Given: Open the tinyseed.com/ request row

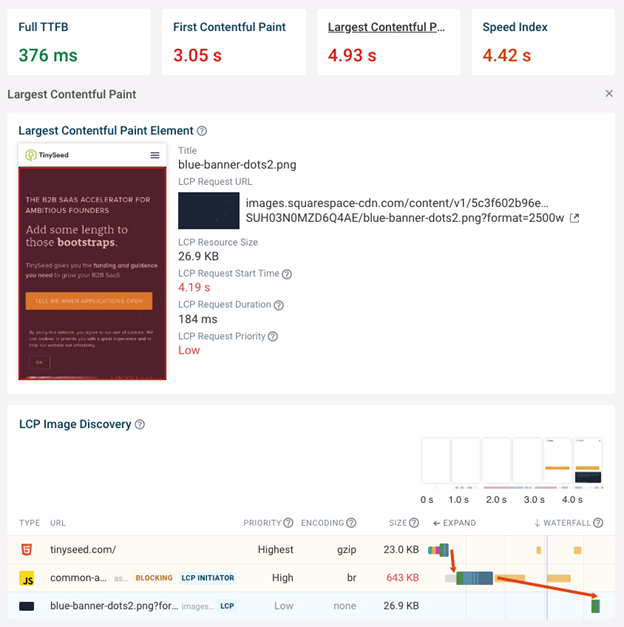Looking at the screenshot, I should tap(311, 550).
